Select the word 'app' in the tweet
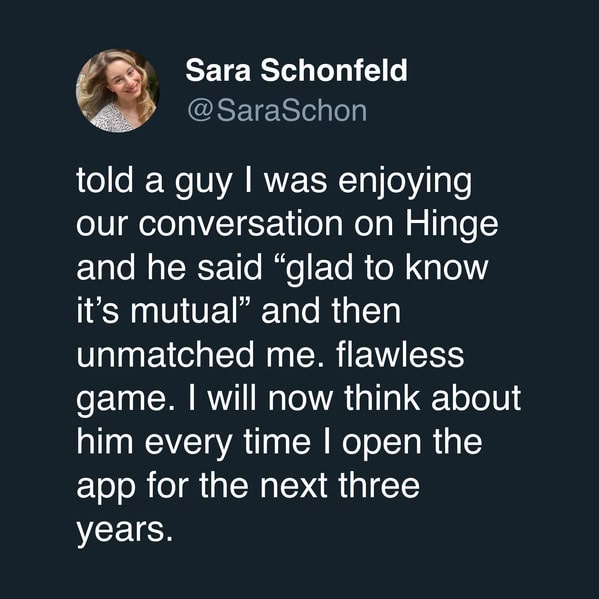This screenshot has height=599, width=599. pyautogui.click(x=106, y=487)
